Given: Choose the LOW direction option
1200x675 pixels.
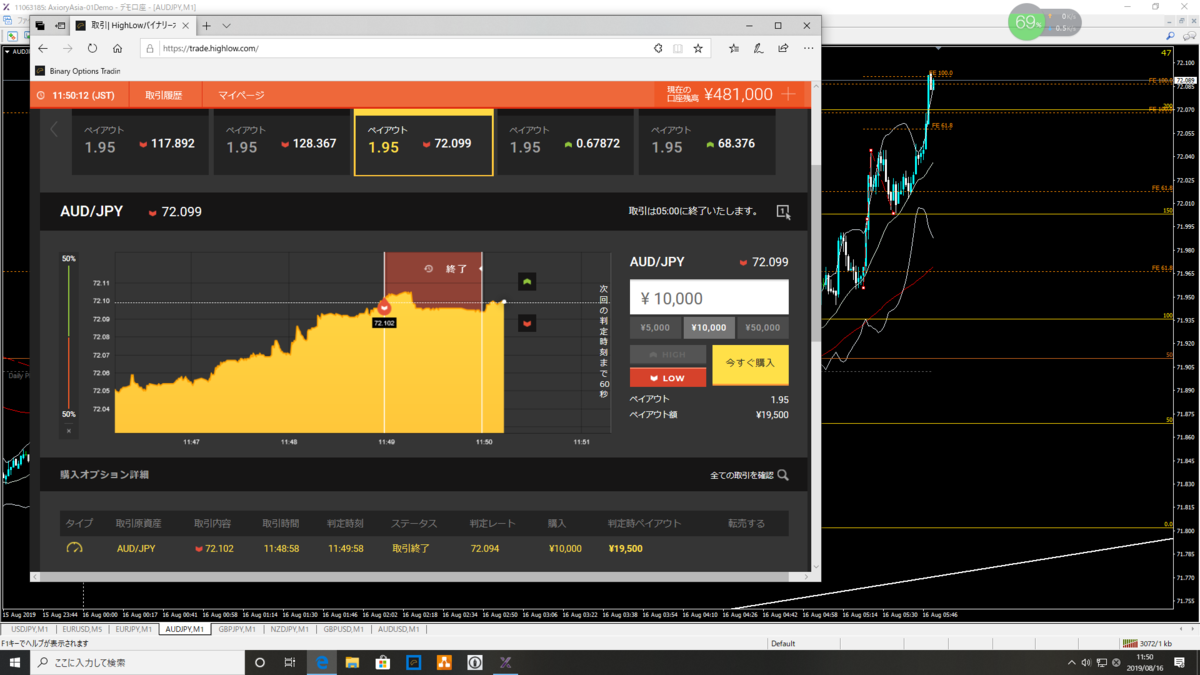Looking at the screenshot, I should click(668, 378).
